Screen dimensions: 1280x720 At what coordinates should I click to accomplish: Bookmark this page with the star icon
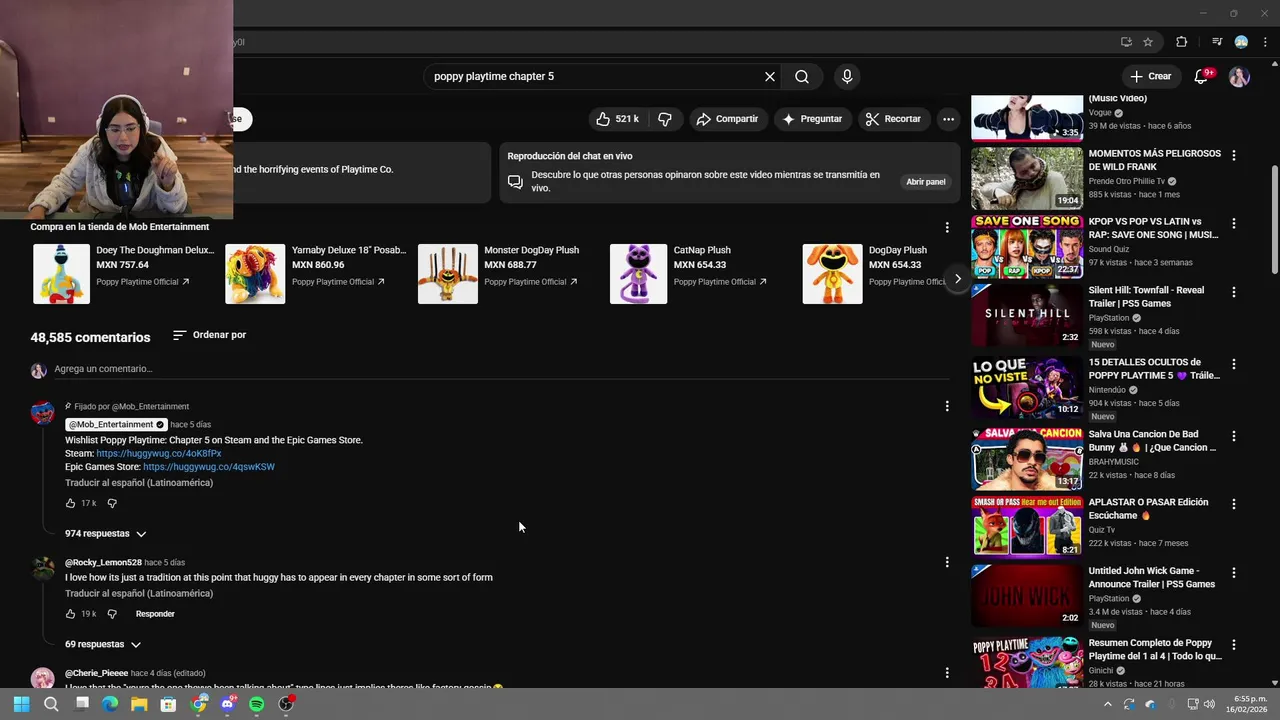pyautogui.click(x=1148, y=42)
